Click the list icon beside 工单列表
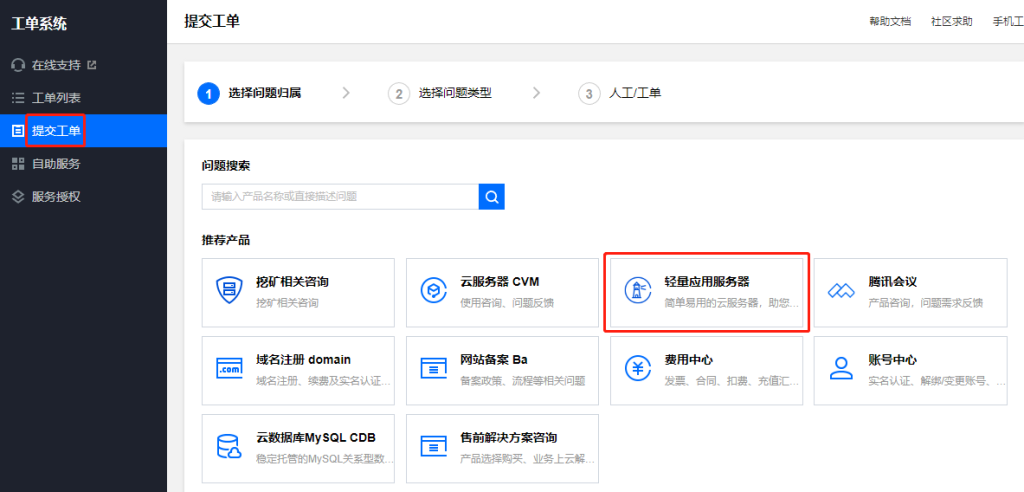The image size is (1024, 492). coord(18,98)
